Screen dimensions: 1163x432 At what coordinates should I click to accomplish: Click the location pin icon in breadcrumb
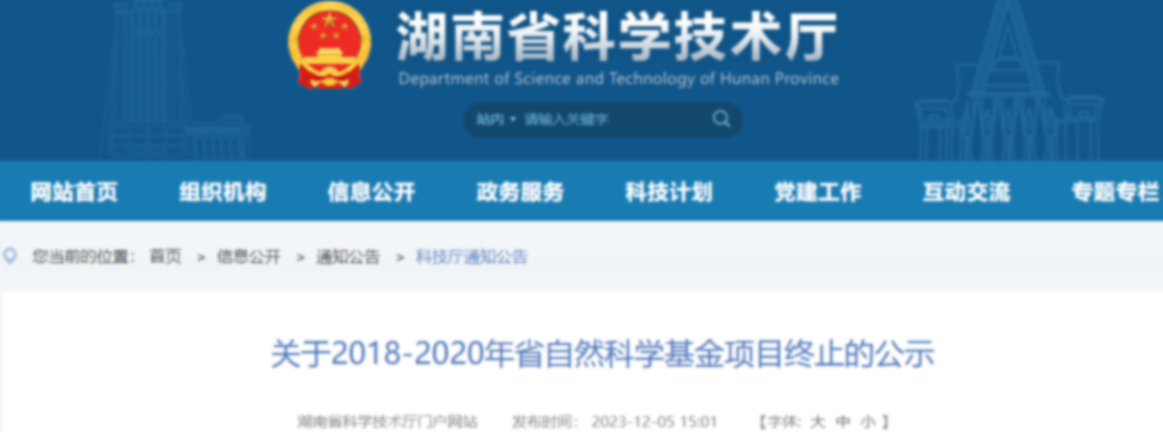(x=11, y=257)
